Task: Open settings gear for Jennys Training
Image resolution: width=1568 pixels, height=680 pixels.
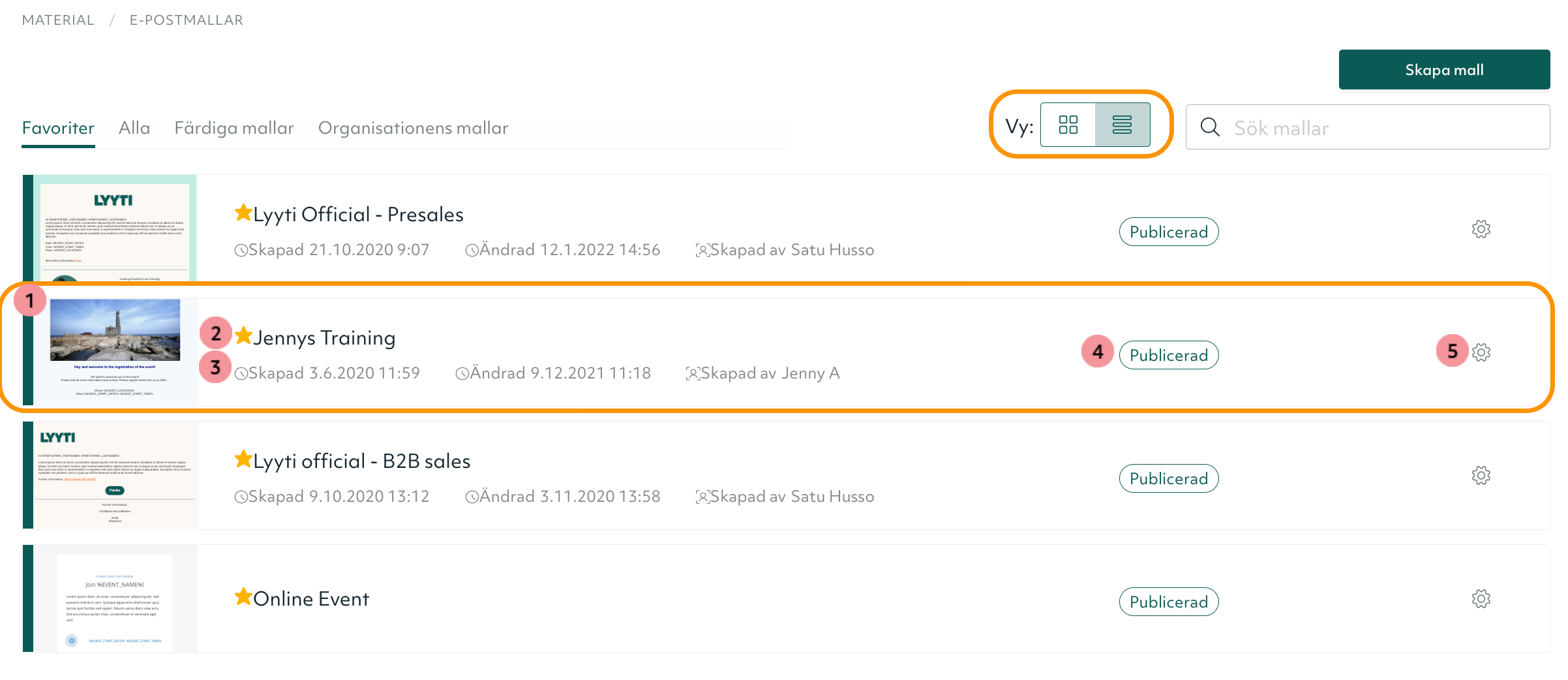Action: pyautogui.click(x=1481, y=352)
